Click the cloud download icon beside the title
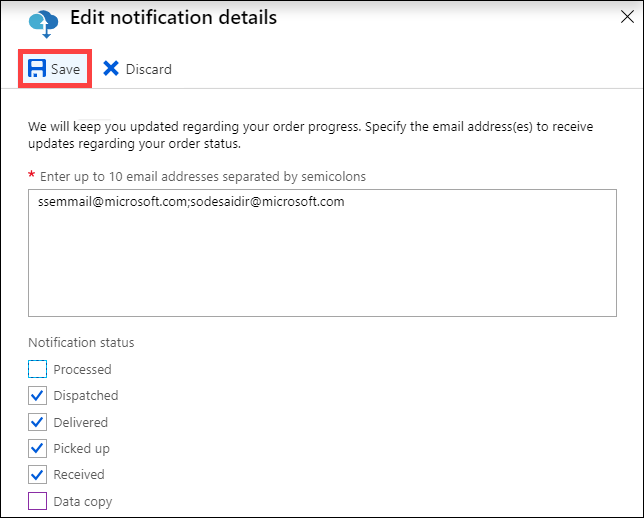 (44, 24)
